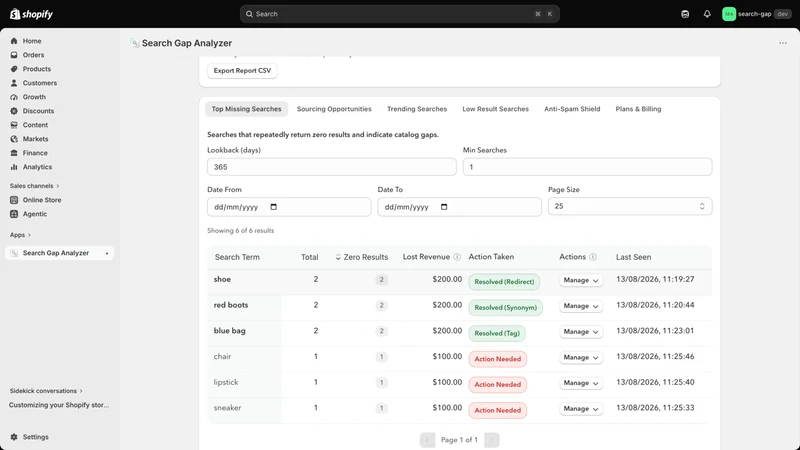Click the Date To field
Screen dimensions: 800x450
459,207
